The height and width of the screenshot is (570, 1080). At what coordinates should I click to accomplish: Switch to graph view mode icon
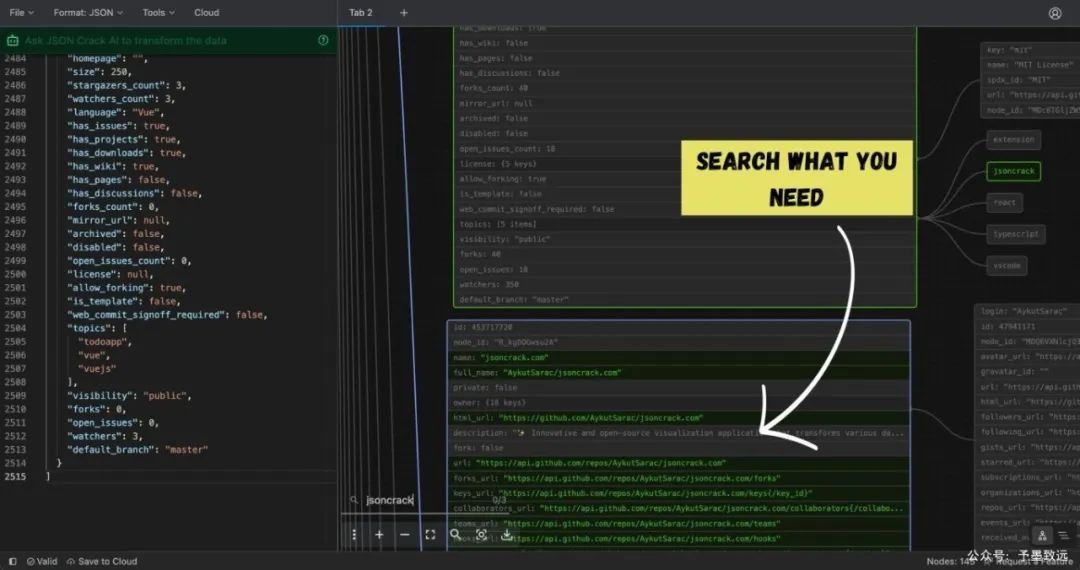coord(1043,536)
